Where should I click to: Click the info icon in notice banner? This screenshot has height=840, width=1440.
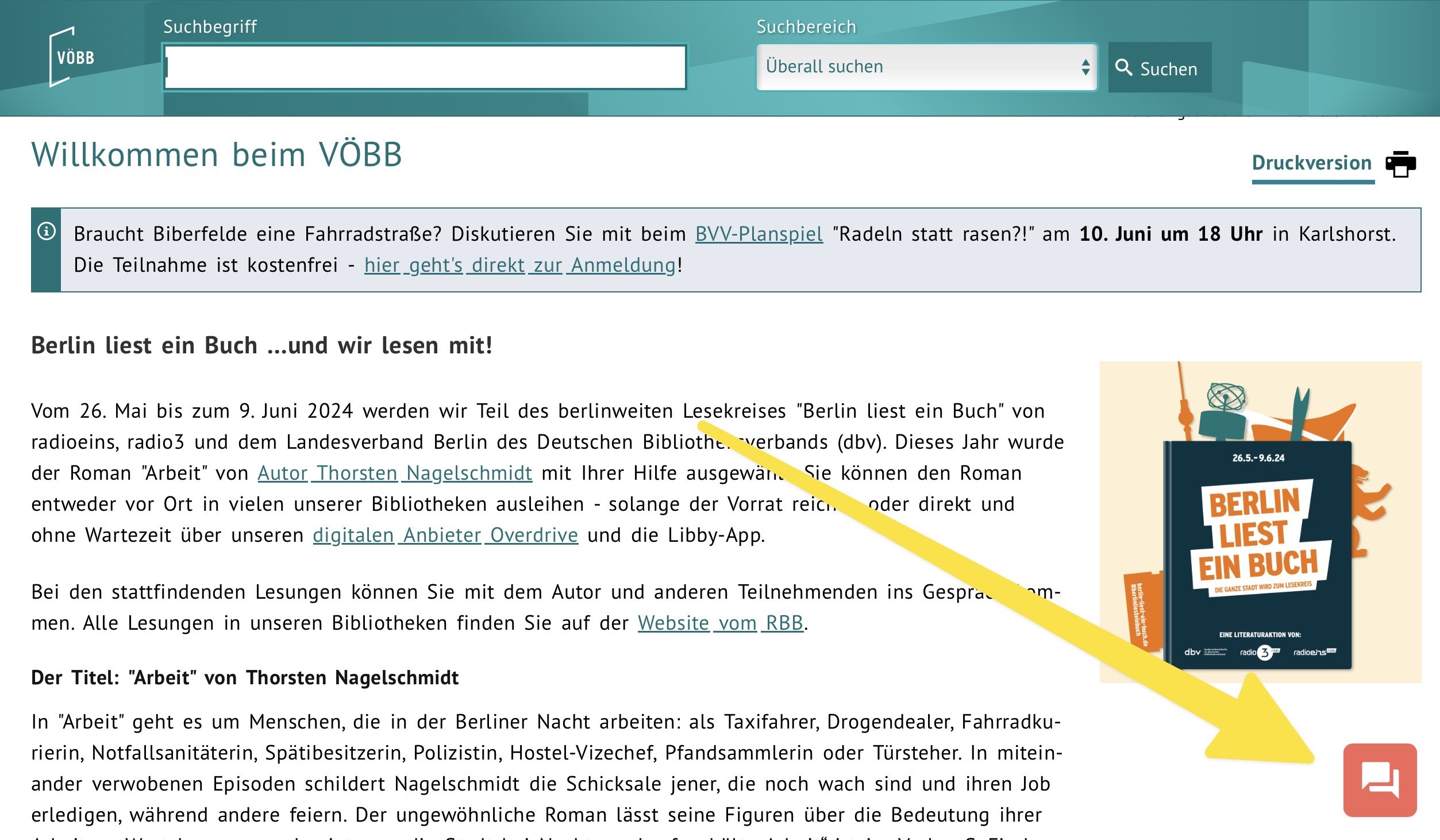click(x=47, y=231)
